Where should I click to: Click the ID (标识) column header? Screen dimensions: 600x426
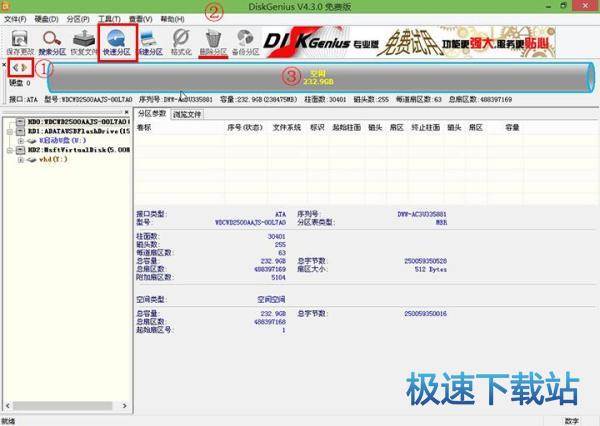tap(317, 127)
